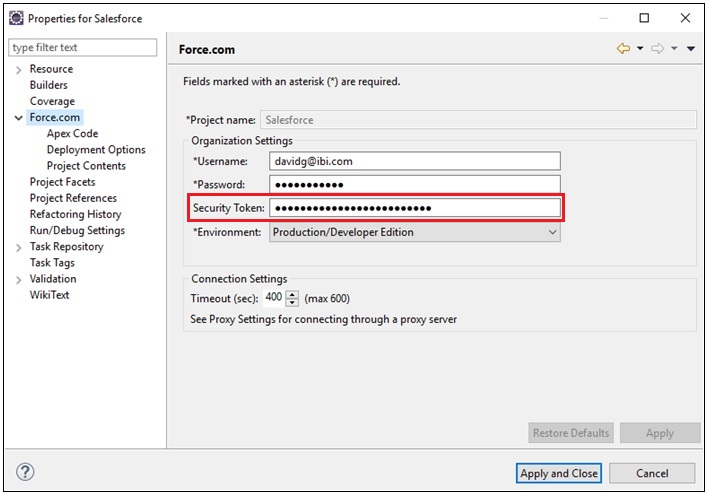Click the 'See Proxy Settings for connecting' text
Screen dimensions: 708x496
[323, 319]
